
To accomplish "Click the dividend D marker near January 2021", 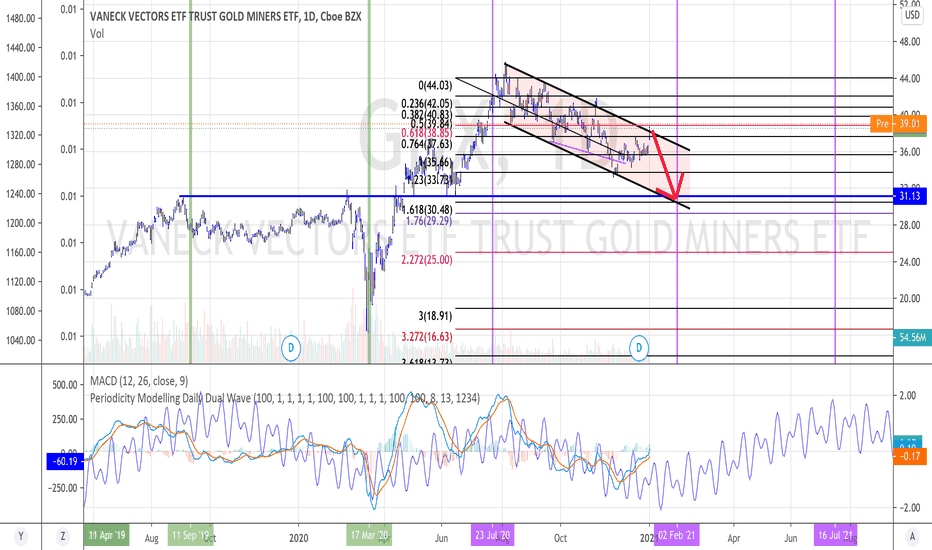I will click(639, 347).
